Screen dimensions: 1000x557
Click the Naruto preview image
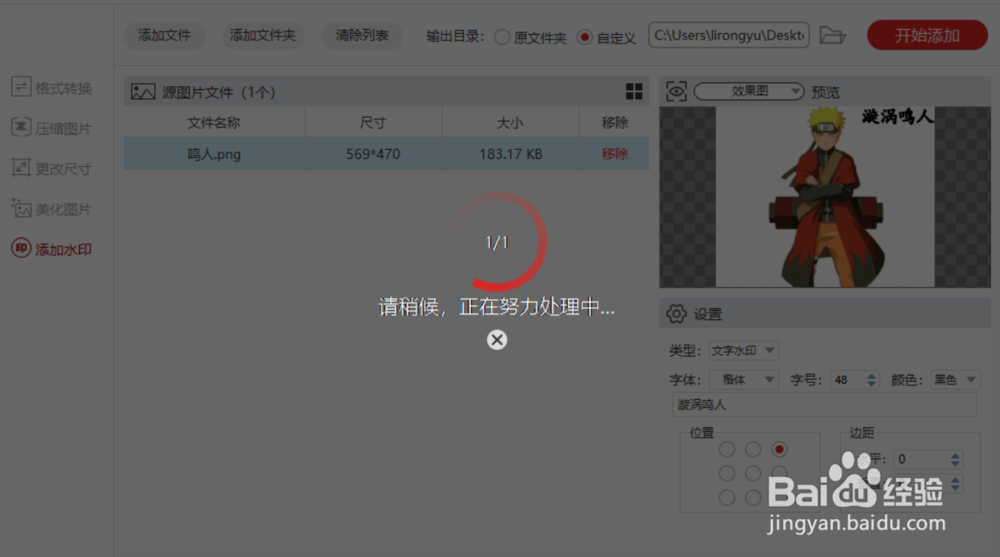coord(825,197)
